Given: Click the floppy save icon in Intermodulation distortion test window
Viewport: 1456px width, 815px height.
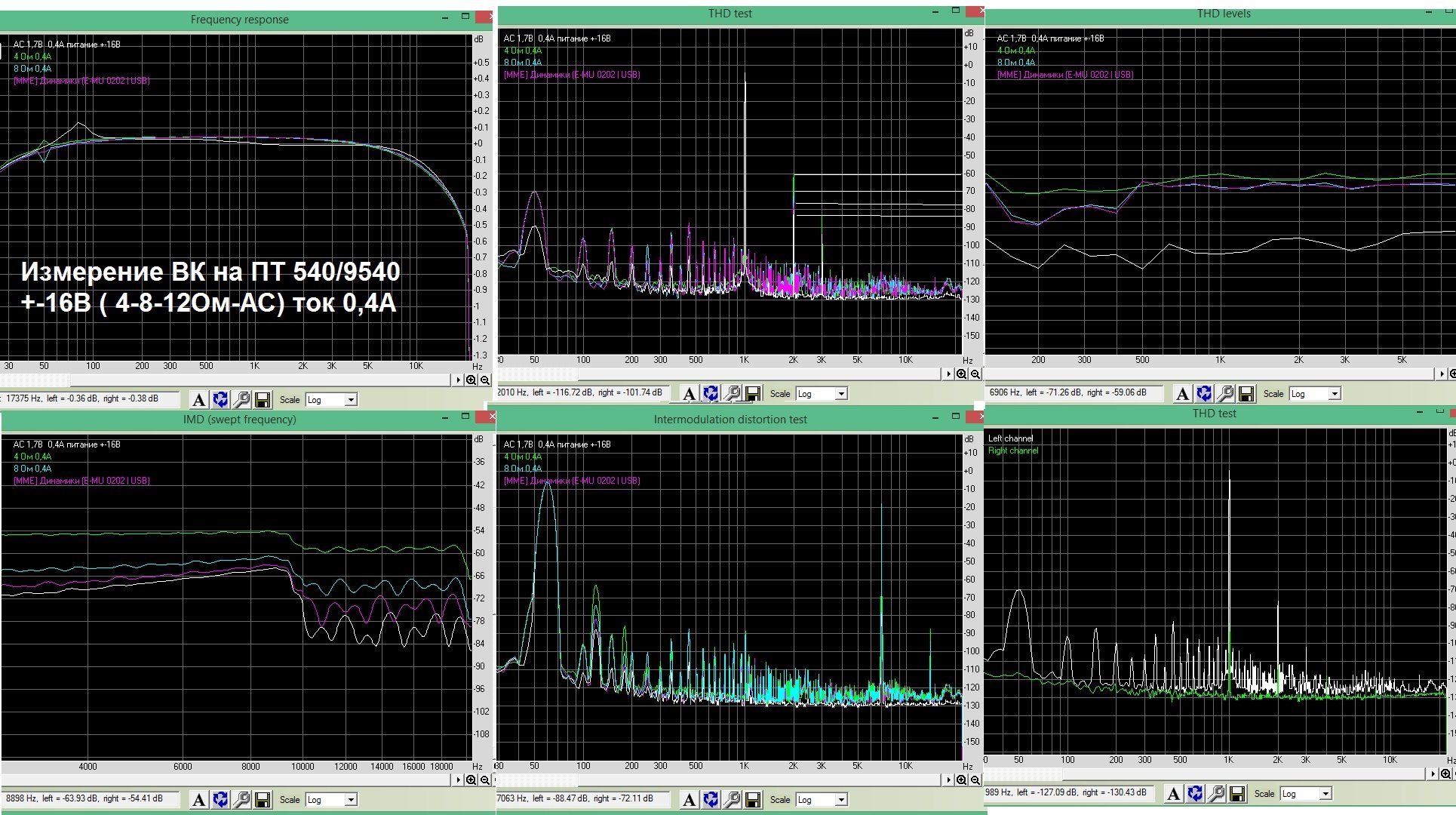Looking at the screenshot, I should tap(753, 800).
